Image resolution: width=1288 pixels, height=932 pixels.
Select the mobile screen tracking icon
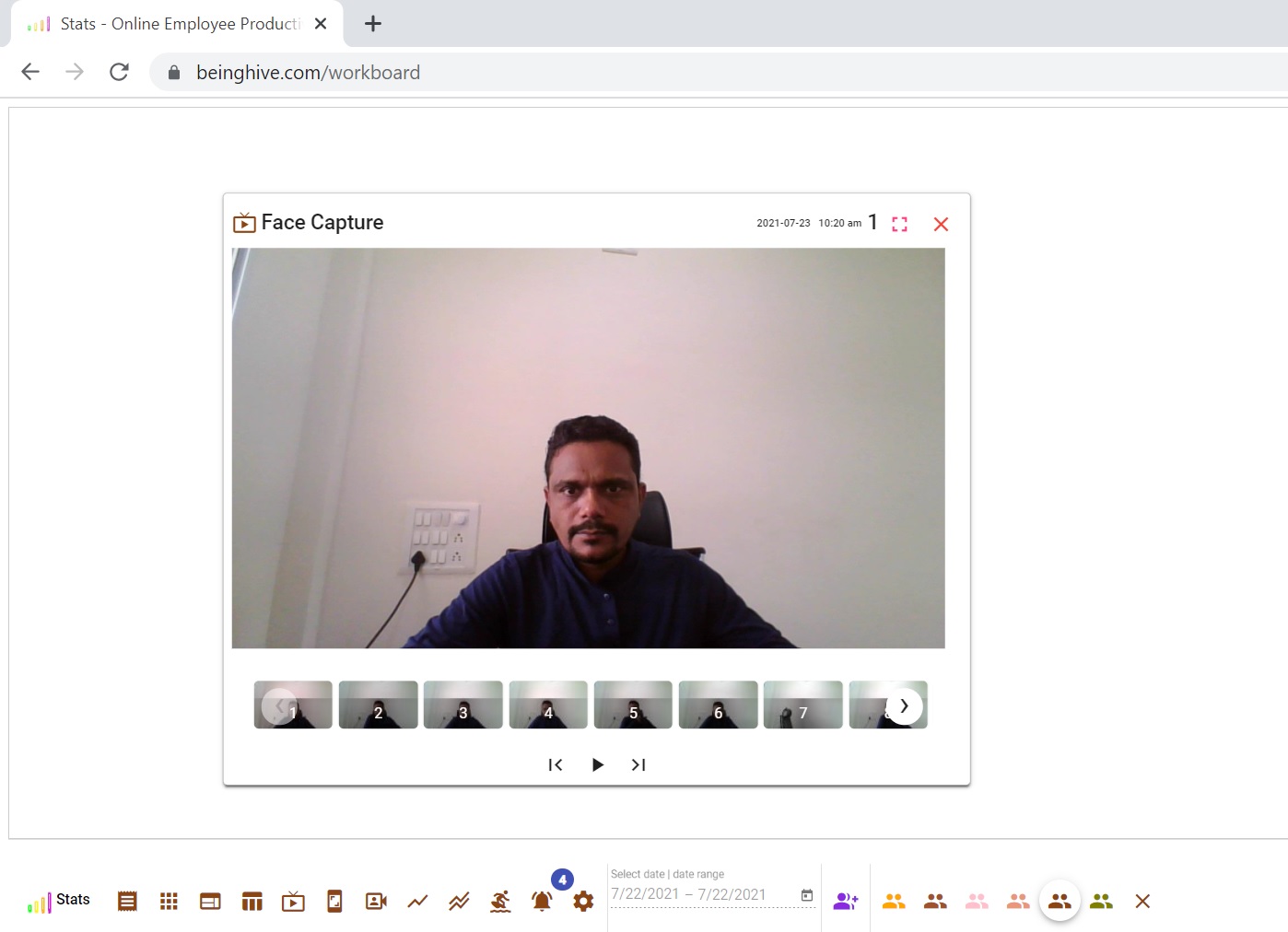(334, 901)
